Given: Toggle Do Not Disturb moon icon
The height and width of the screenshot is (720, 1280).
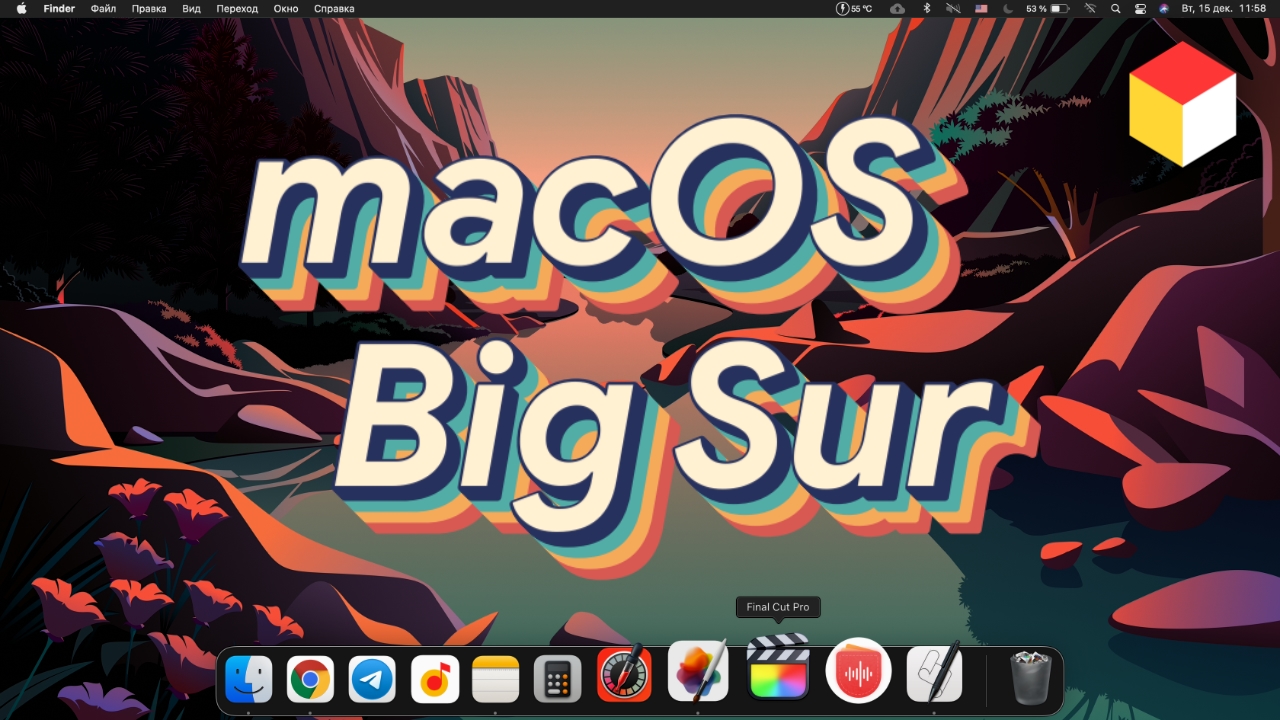Looking at the screenshot, I should coord(1007,8).
